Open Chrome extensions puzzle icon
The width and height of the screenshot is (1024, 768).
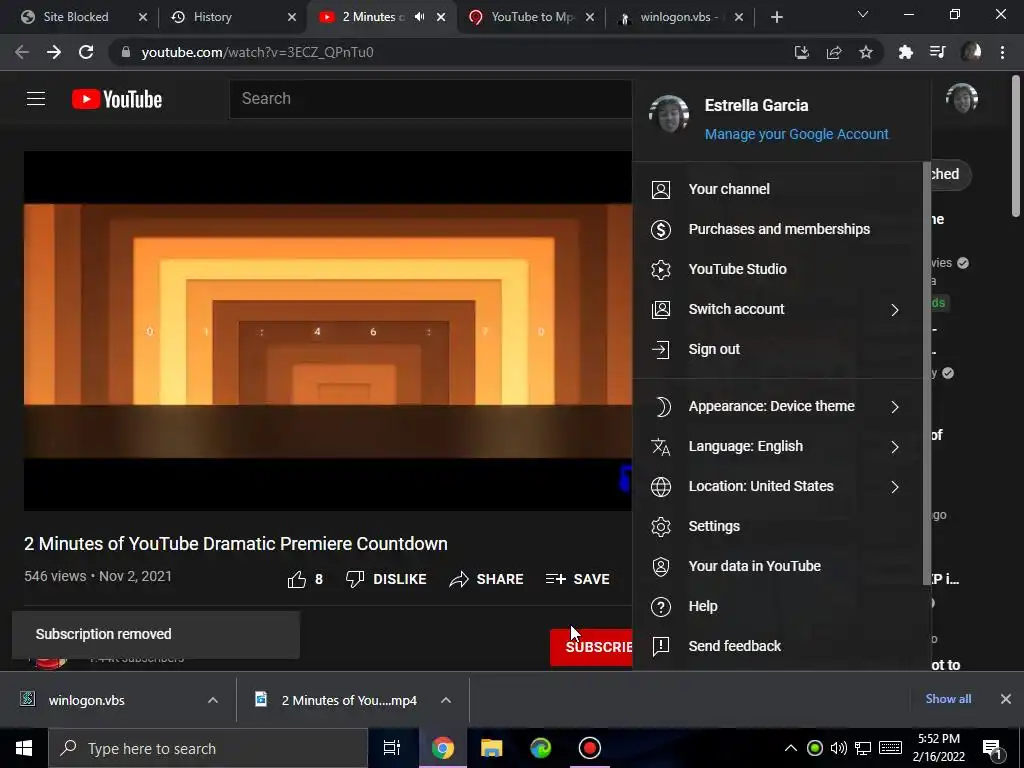(x=905, y=52)
